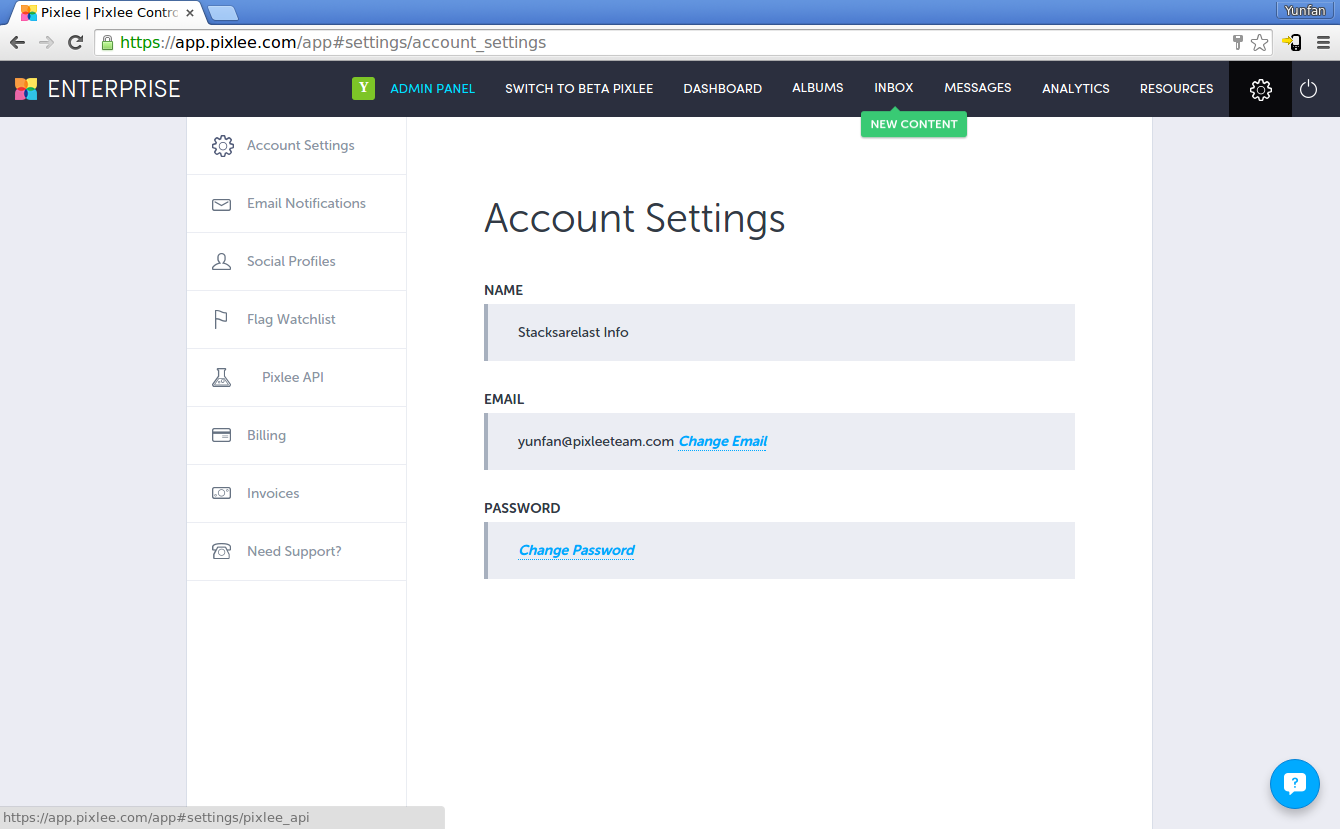The width and height of the screenshot is (1340, 829).
Task: Click the green padlock security icon
Action: [107, 43]
